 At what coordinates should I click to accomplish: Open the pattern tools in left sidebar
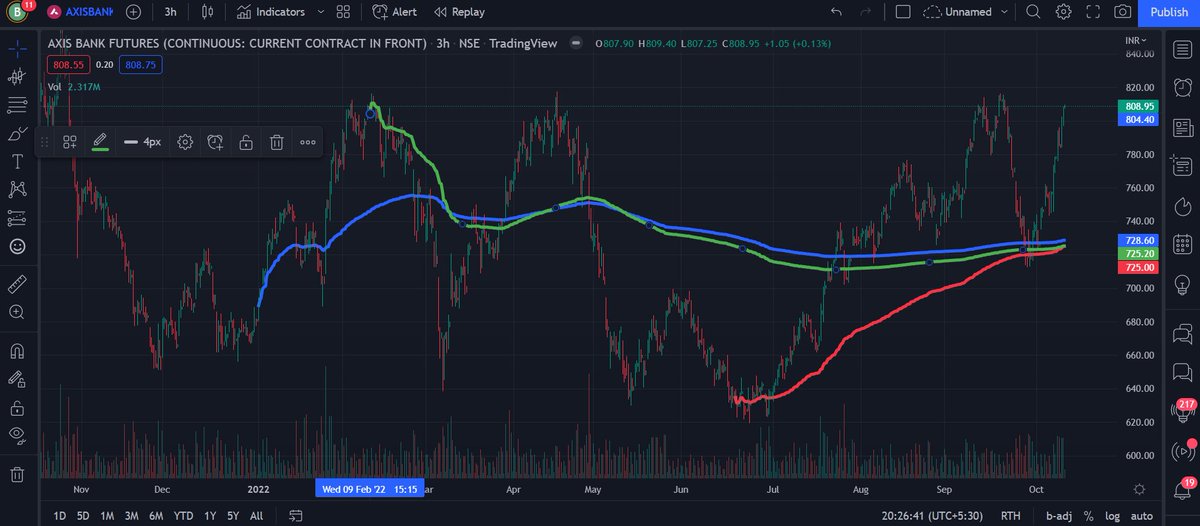point(17,189)
